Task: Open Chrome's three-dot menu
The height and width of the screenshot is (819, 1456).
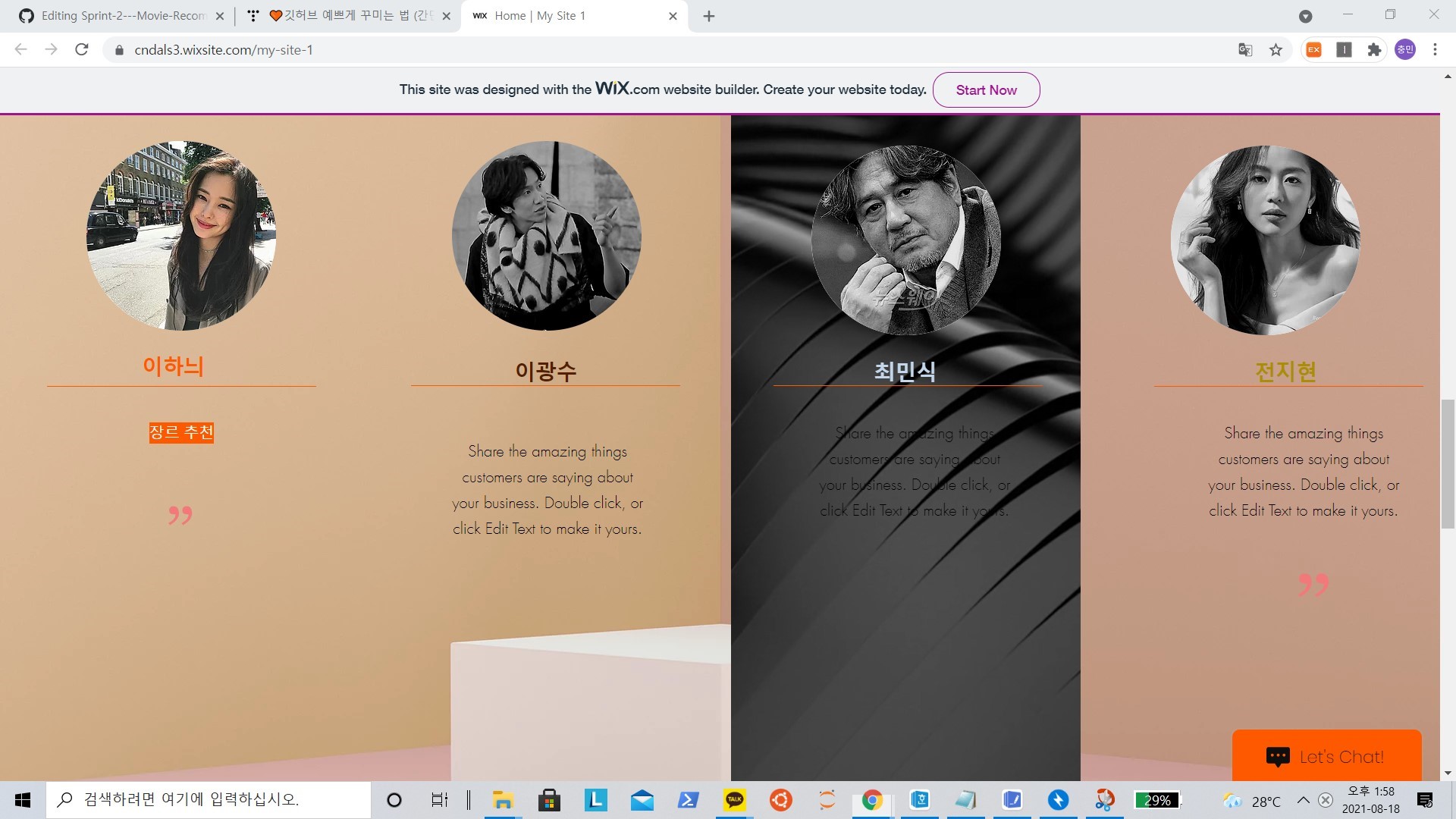Action: (1435, 49)
